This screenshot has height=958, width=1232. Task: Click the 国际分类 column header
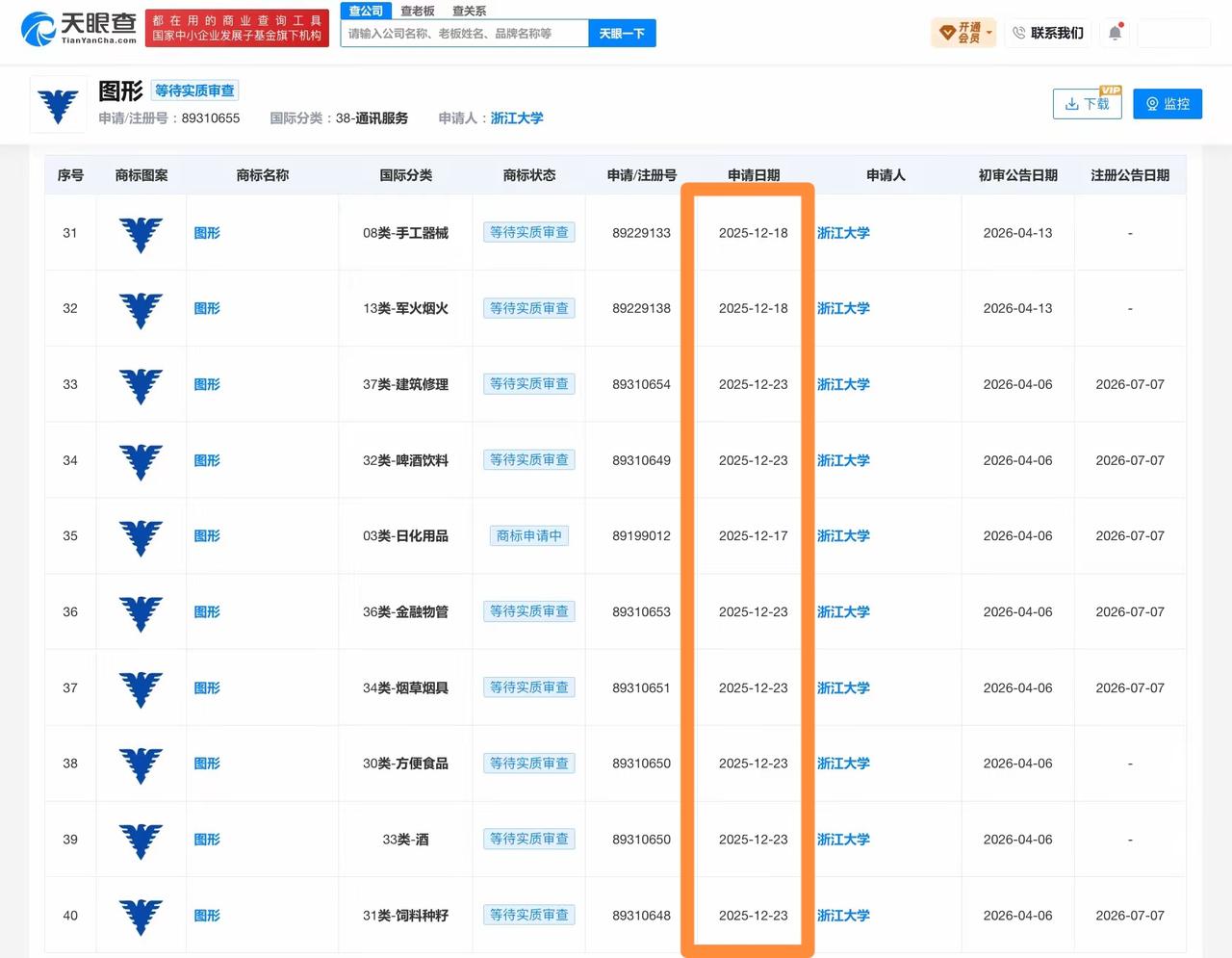(x=405, y=175)
